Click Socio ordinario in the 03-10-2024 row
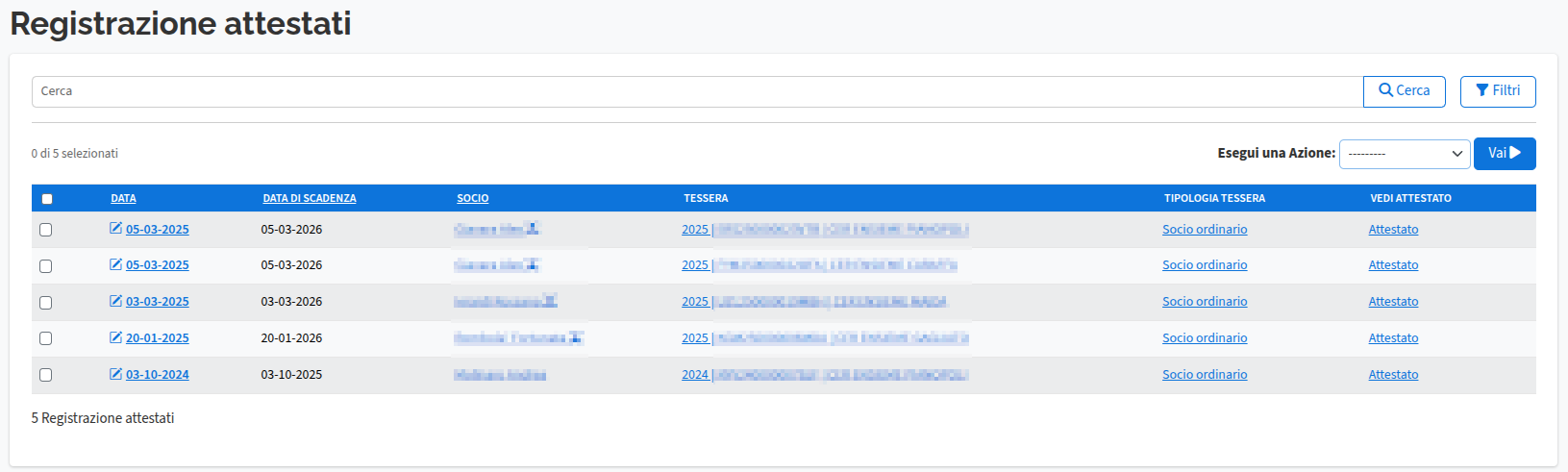The width and height of the screenshot is (1568, 472). coord(1205,374)
